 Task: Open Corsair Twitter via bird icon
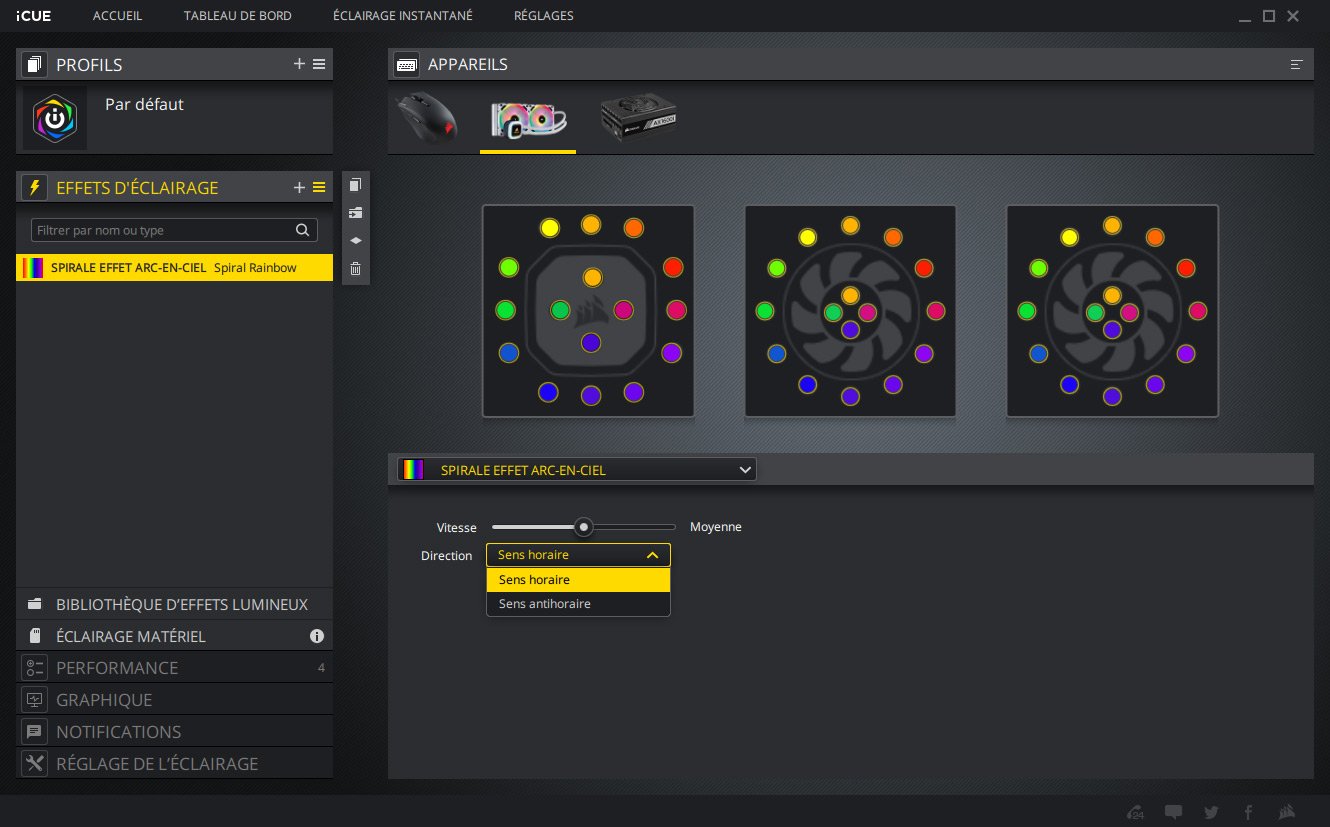[x=1212, y=811]
